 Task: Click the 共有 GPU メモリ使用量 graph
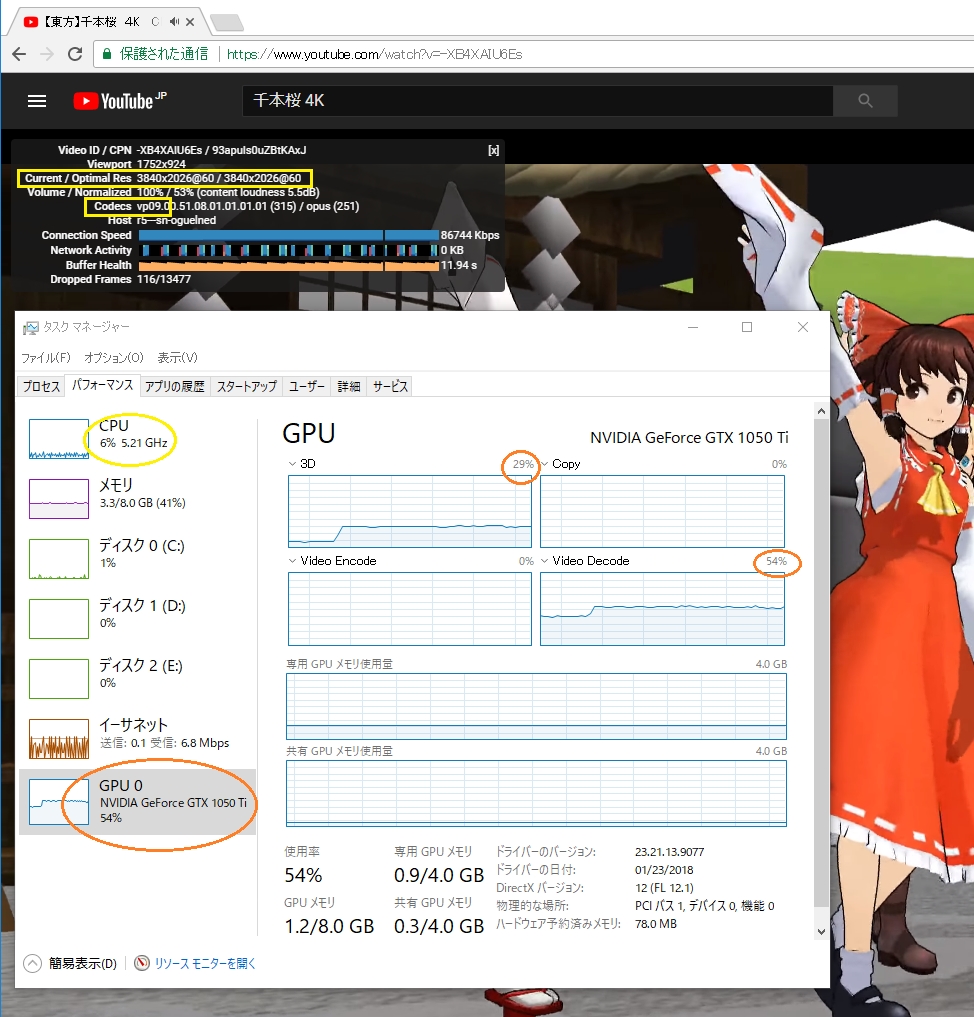point(536,793)
